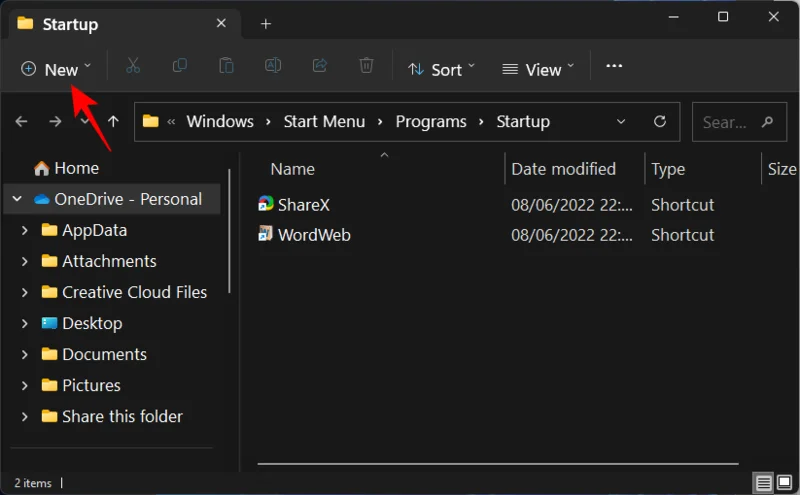Image resolution: width=800 pixels, height=495 pixels.
Task: Open recent locations chevron
Action: [85, 121]
